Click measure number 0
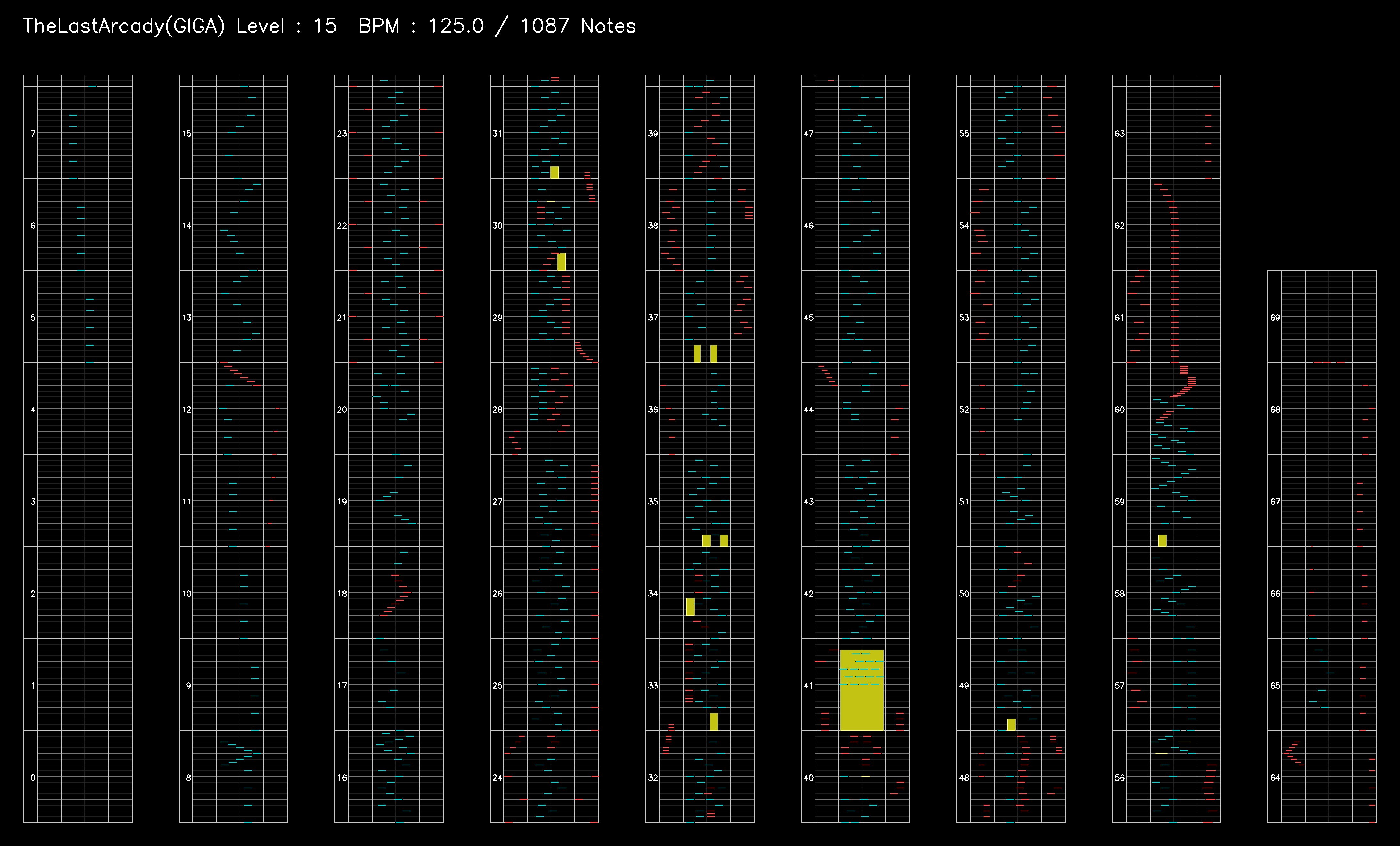Screen dimensions: 1400x846 (x=33, y=777)
